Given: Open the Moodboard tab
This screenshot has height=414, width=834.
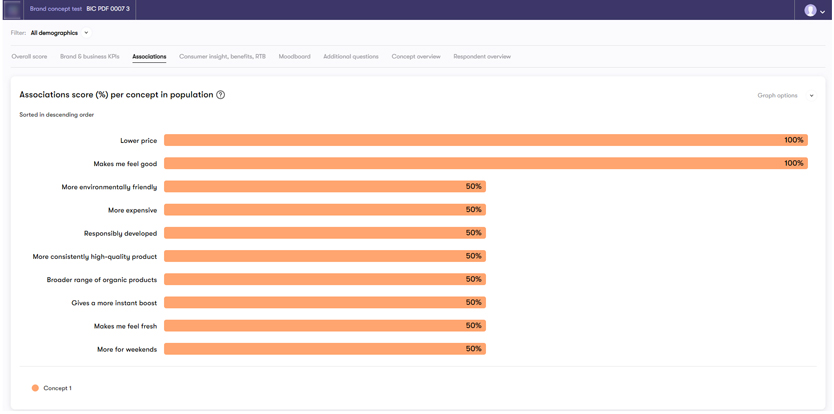Looking at the screenshot, I should pyautogui.click(x=294, y=57).
